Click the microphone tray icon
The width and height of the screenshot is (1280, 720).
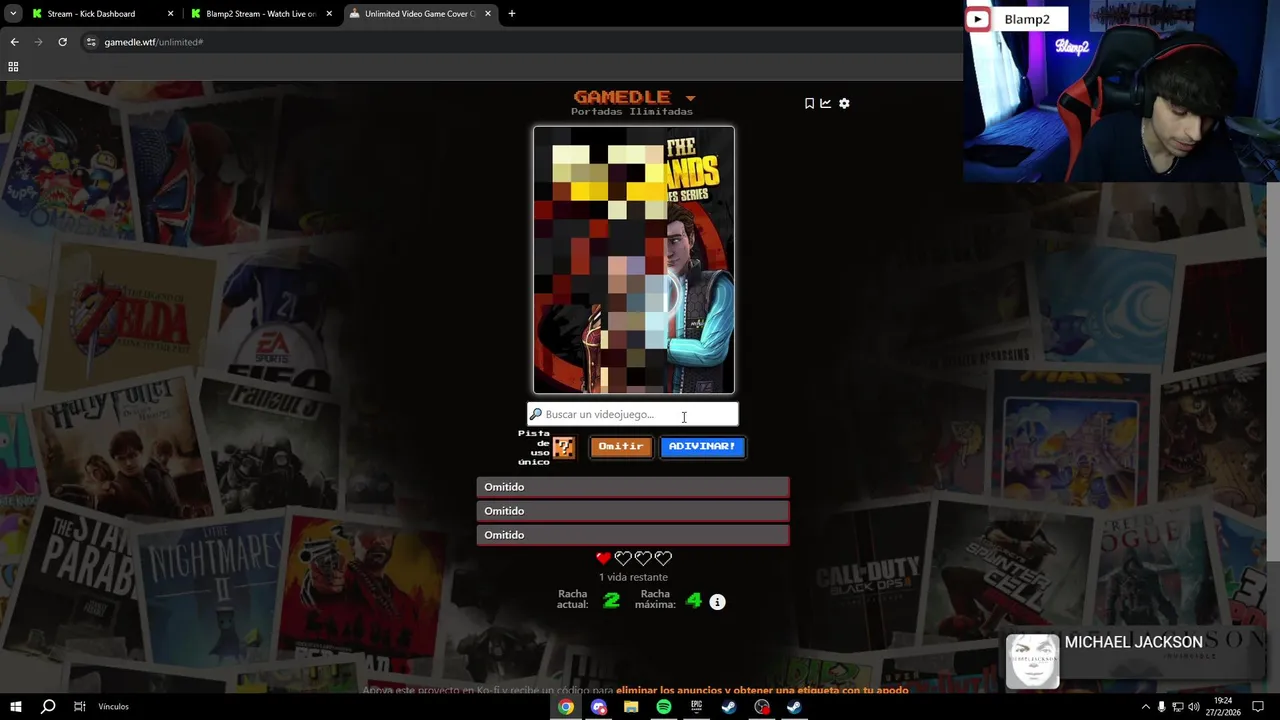click(x=1161, y=707)
